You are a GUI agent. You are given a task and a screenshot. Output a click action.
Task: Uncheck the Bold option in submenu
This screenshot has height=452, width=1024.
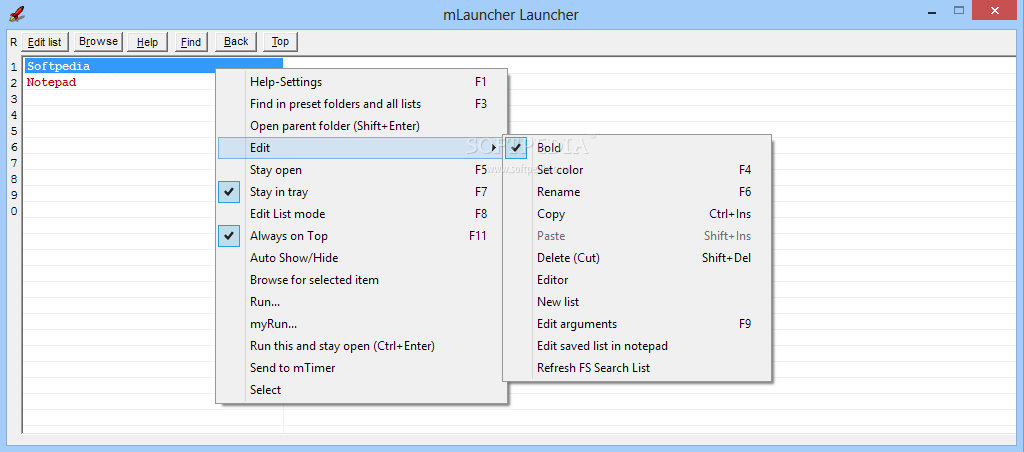coord(637,148)
